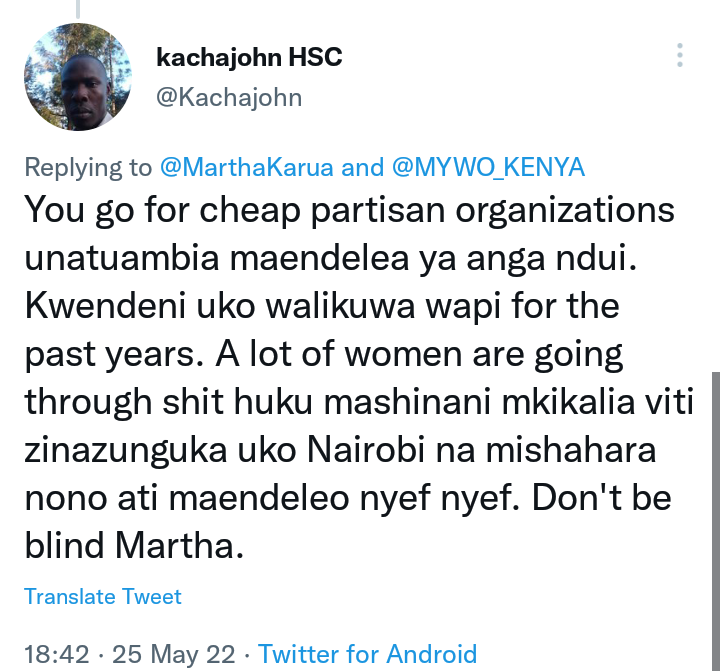Open the kachajohn HSC display name
The height and width of the screenshot is (671, 720).
pos(249,57)
